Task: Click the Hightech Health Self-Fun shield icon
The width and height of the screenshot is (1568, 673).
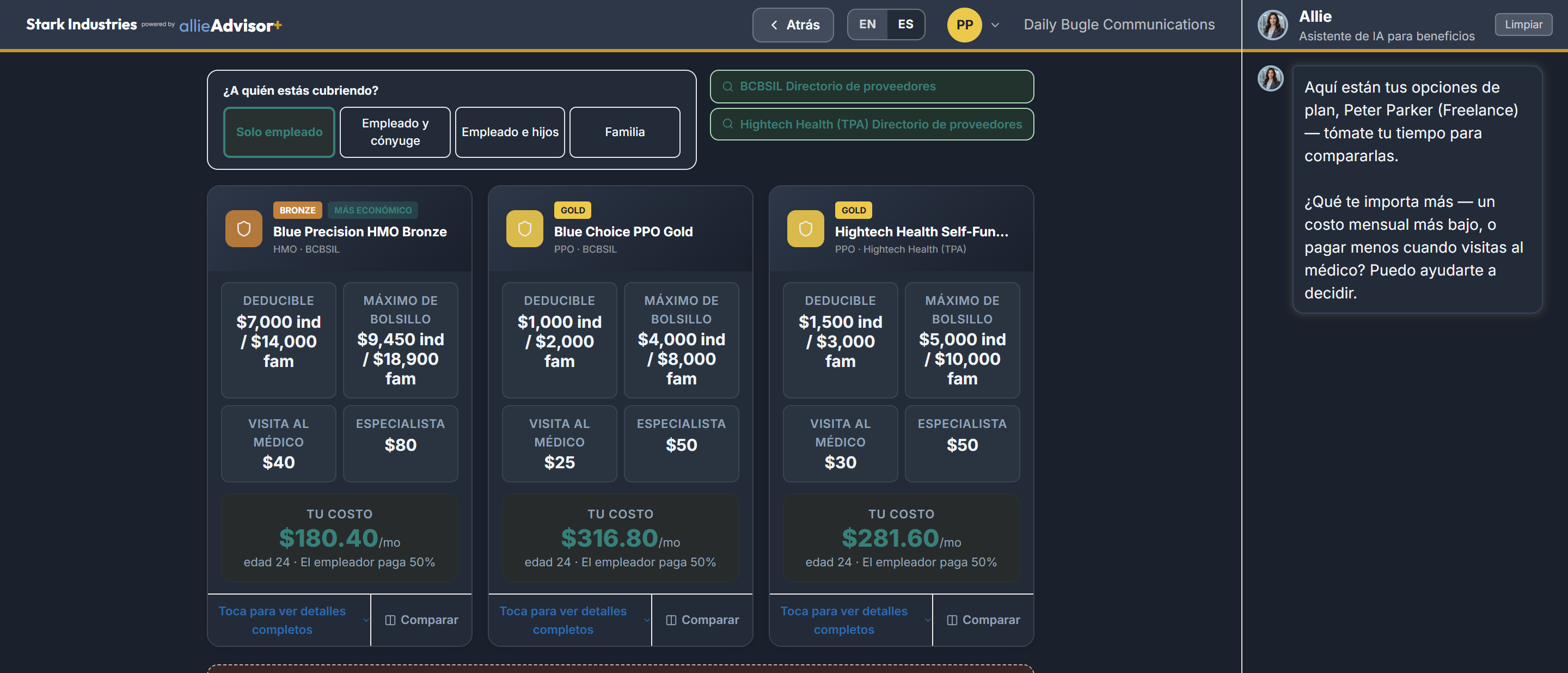Action: (805, 229)
